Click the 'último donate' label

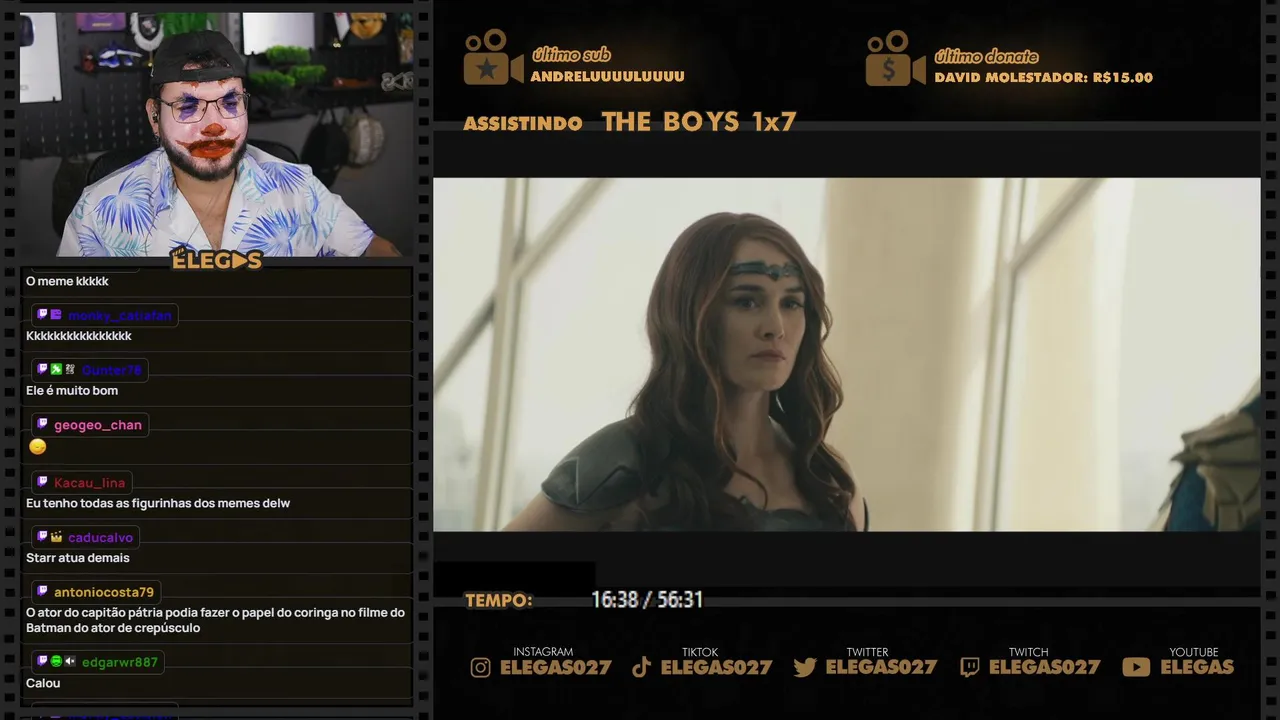(986, 56)
